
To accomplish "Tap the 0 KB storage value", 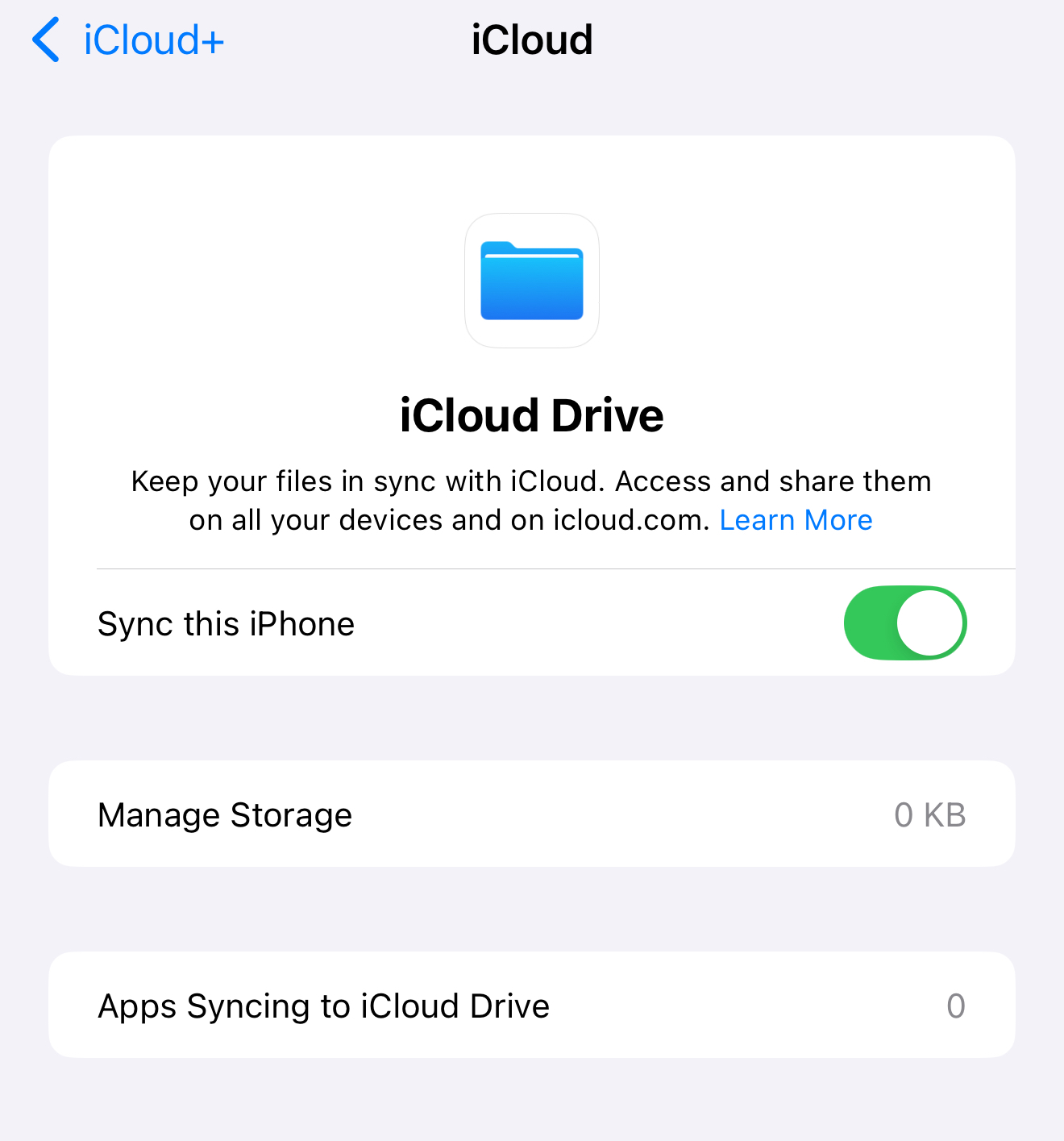I will 930,814.
